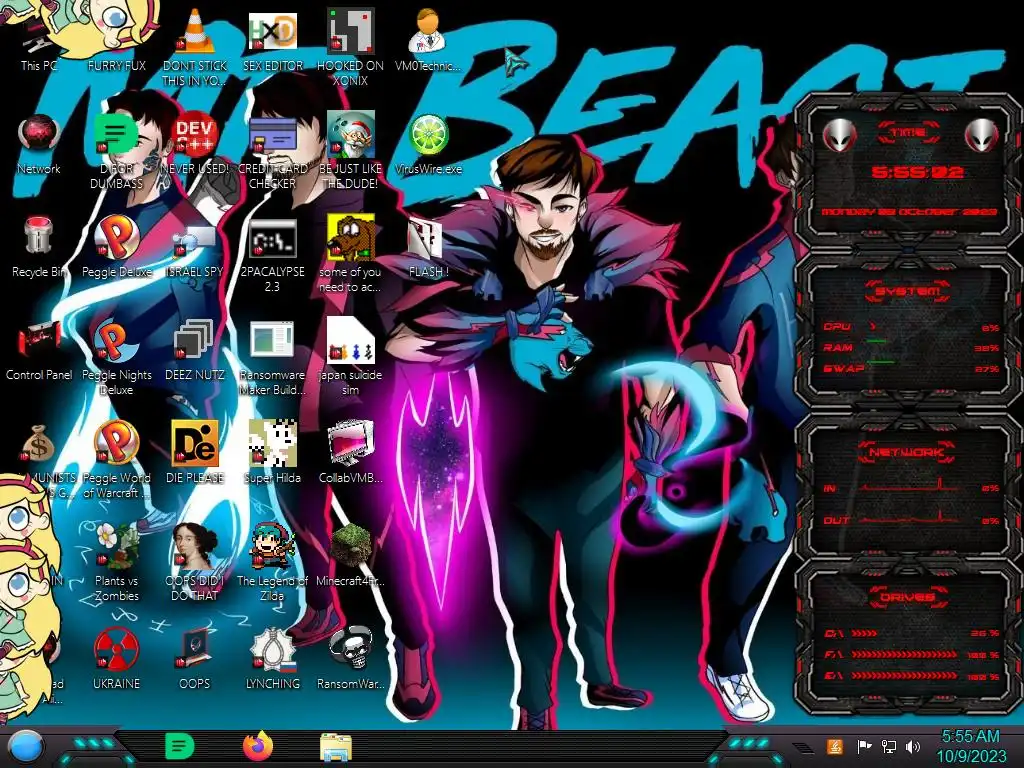Open the Control Panel icon

coord(39,350)
